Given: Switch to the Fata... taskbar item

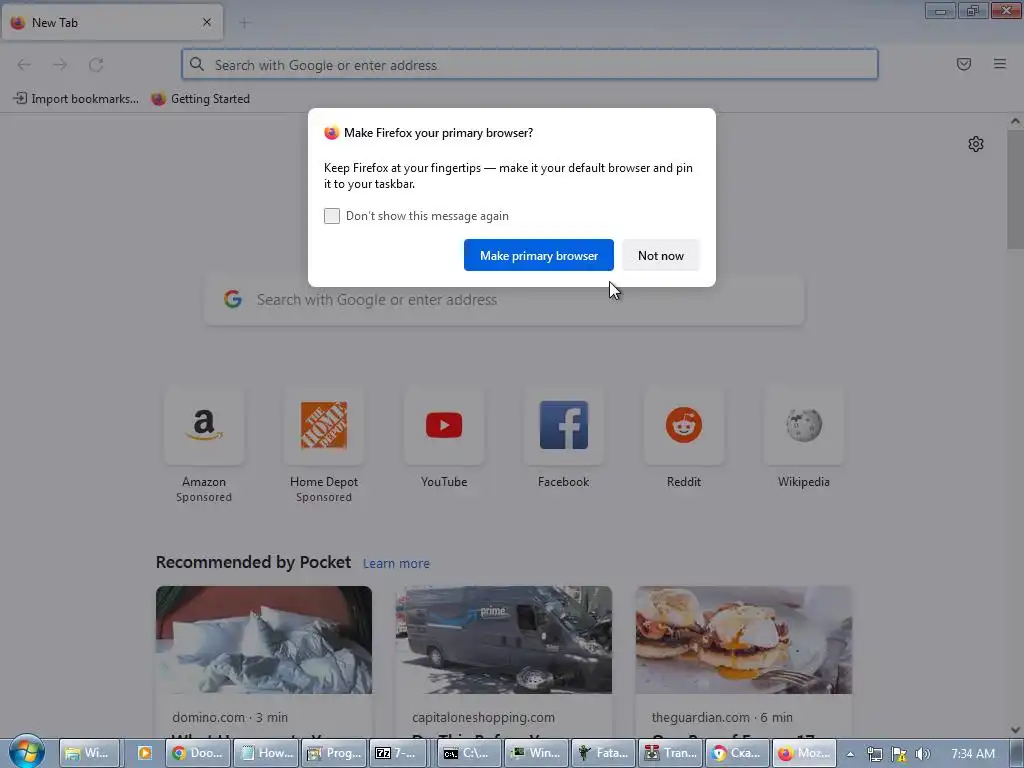Looking at the screenshot, I should click(x=603, y=753).
